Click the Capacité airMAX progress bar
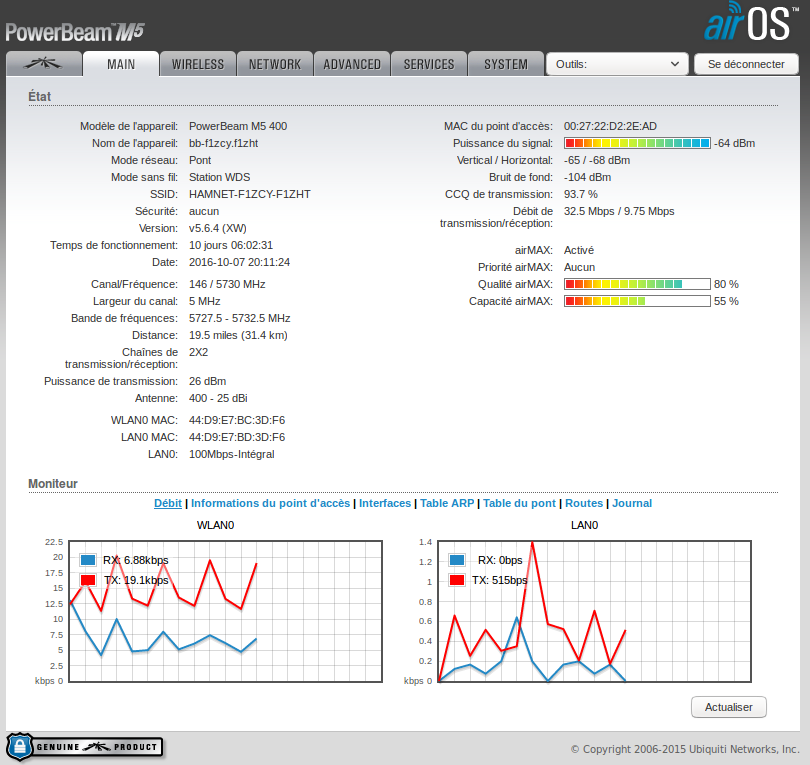810x765 pixels. pos(637,301)
